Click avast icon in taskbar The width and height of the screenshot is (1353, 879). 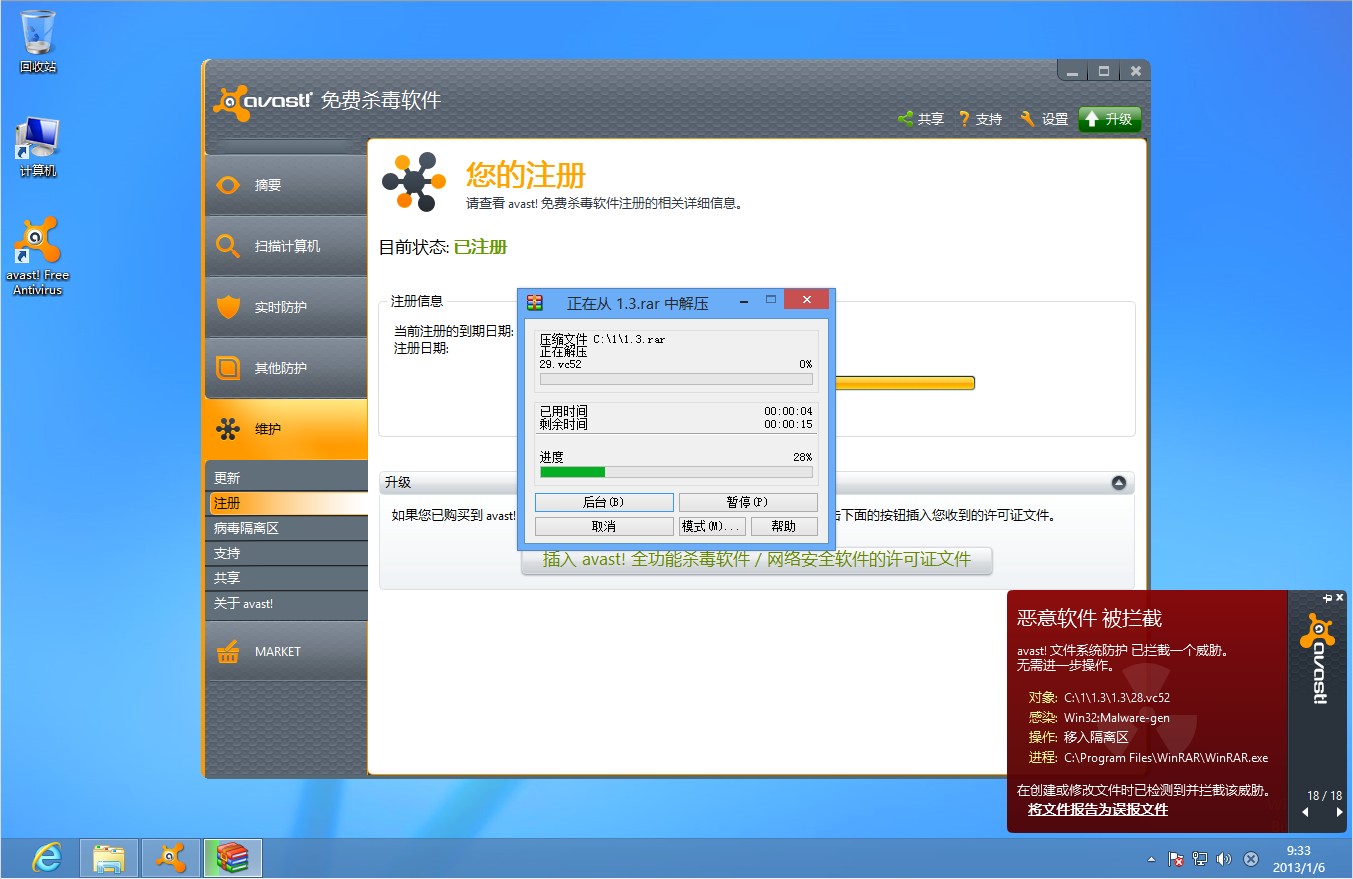click(171, 858)
